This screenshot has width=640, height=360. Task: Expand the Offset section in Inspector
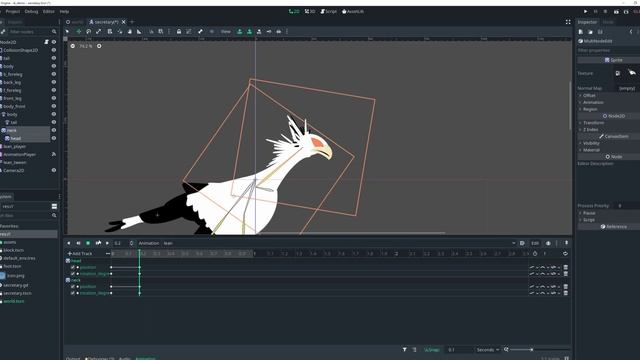click(589, 96)
